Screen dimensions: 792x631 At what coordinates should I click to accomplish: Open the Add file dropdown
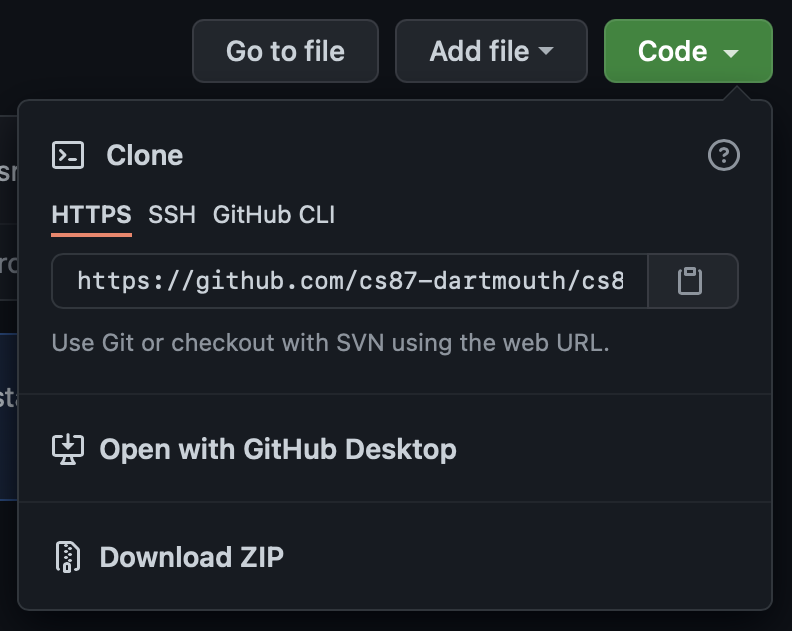[x=490, y=51]
